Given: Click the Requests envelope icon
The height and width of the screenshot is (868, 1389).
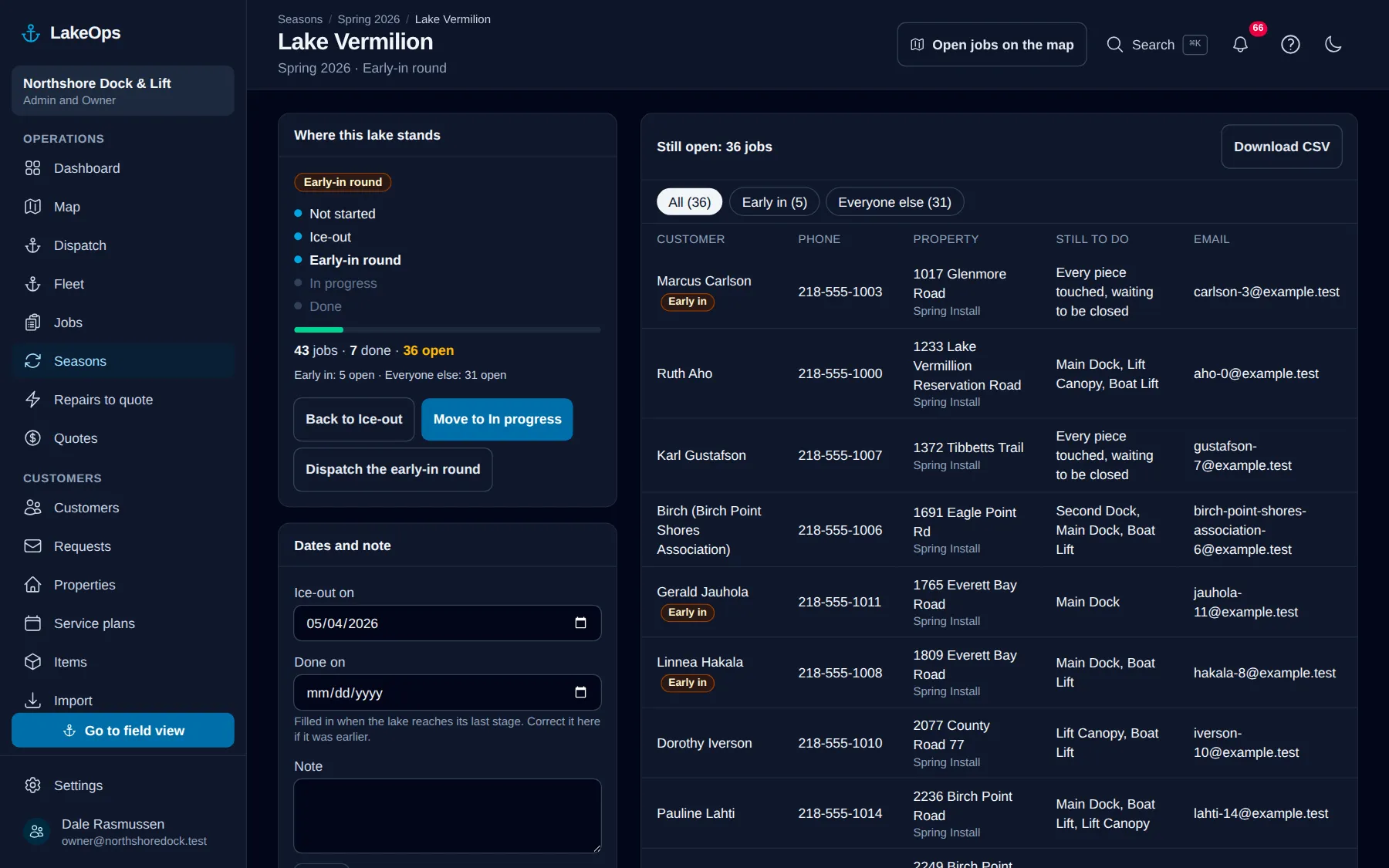Looking at the screenshot, I should pos(32,546).
